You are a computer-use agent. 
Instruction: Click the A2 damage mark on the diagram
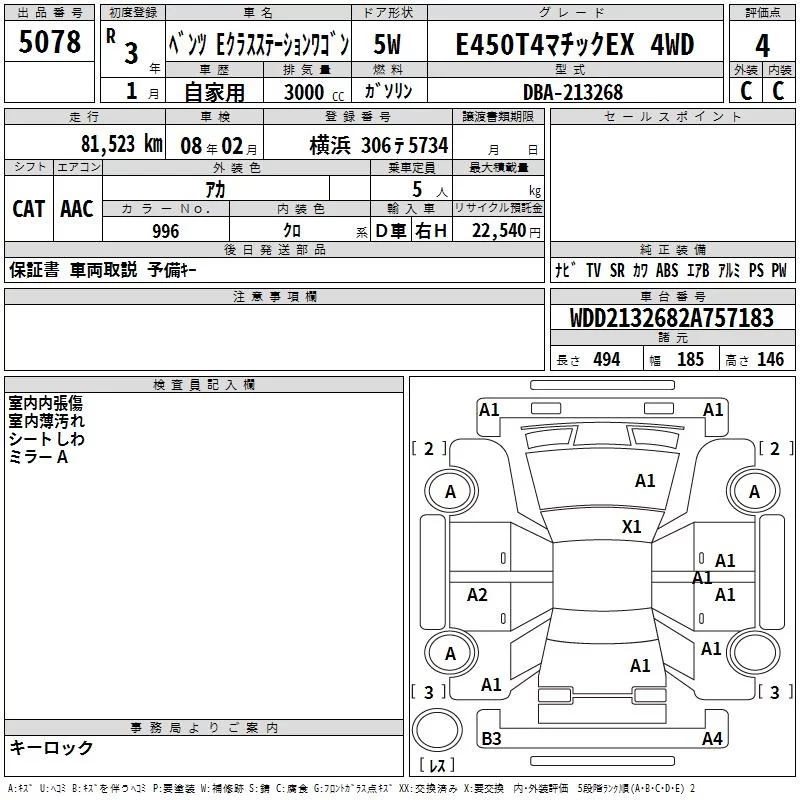pyautogui.click(x=478, y=595)
